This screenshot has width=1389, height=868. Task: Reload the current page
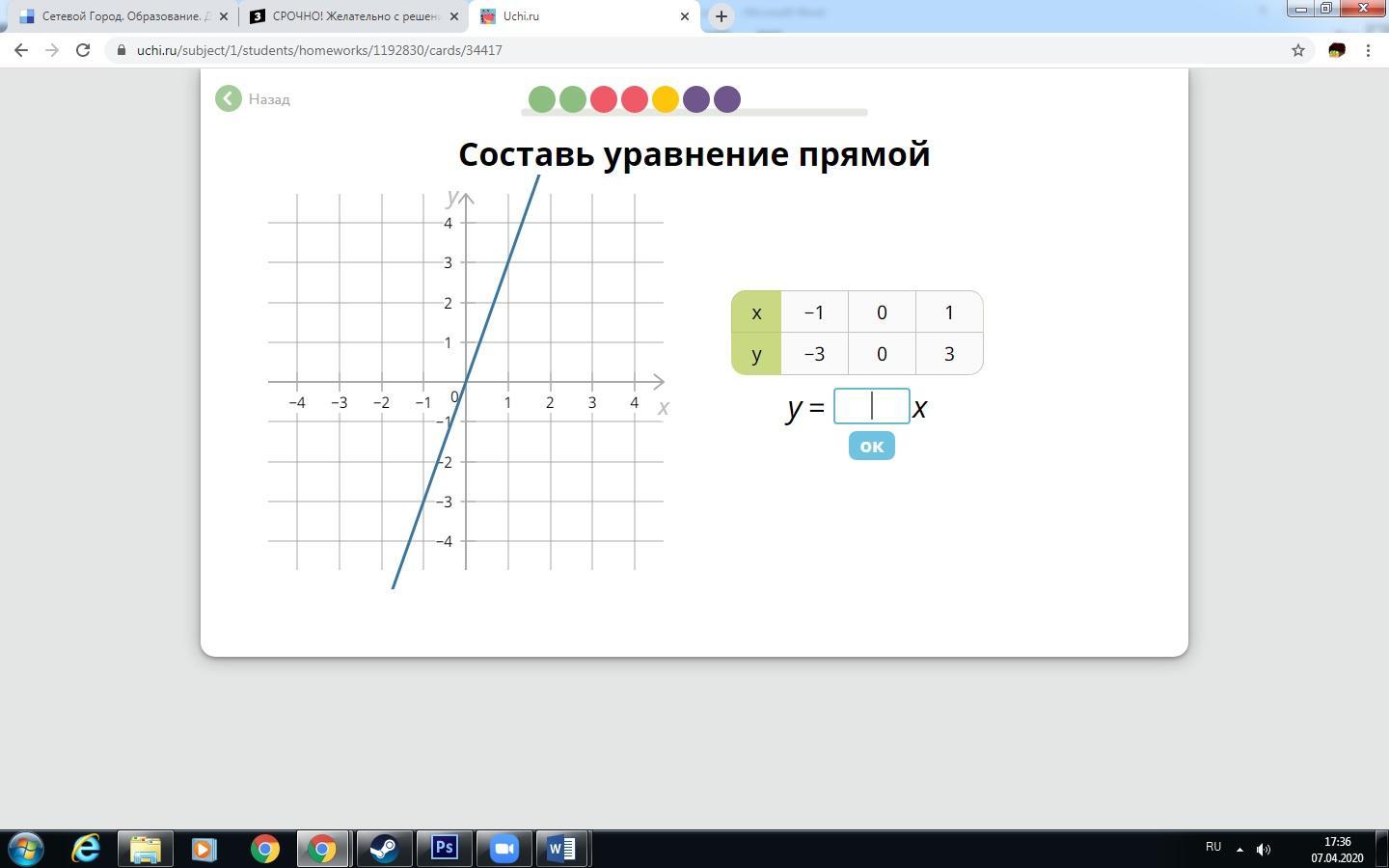pyautogui.click(x=83, y=50)
